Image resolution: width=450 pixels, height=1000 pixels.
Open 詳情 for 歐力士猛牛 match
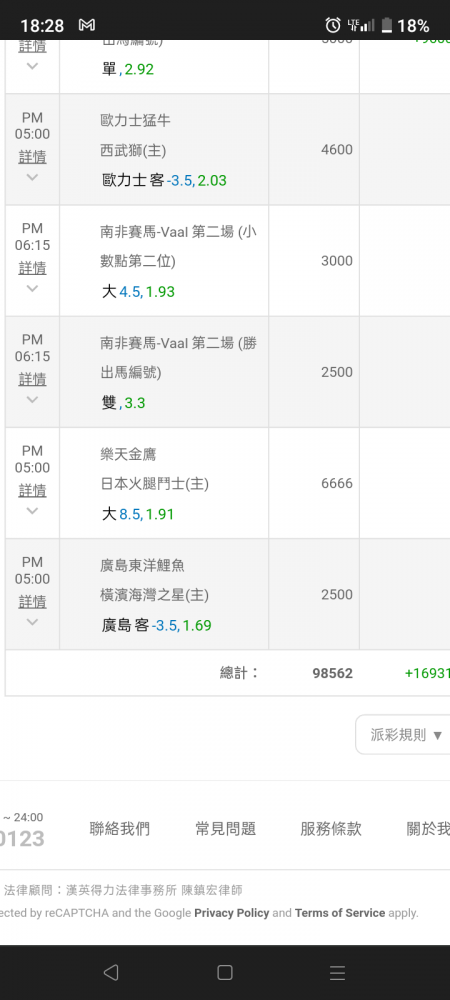pyautogui.click(x=32, y=157)
